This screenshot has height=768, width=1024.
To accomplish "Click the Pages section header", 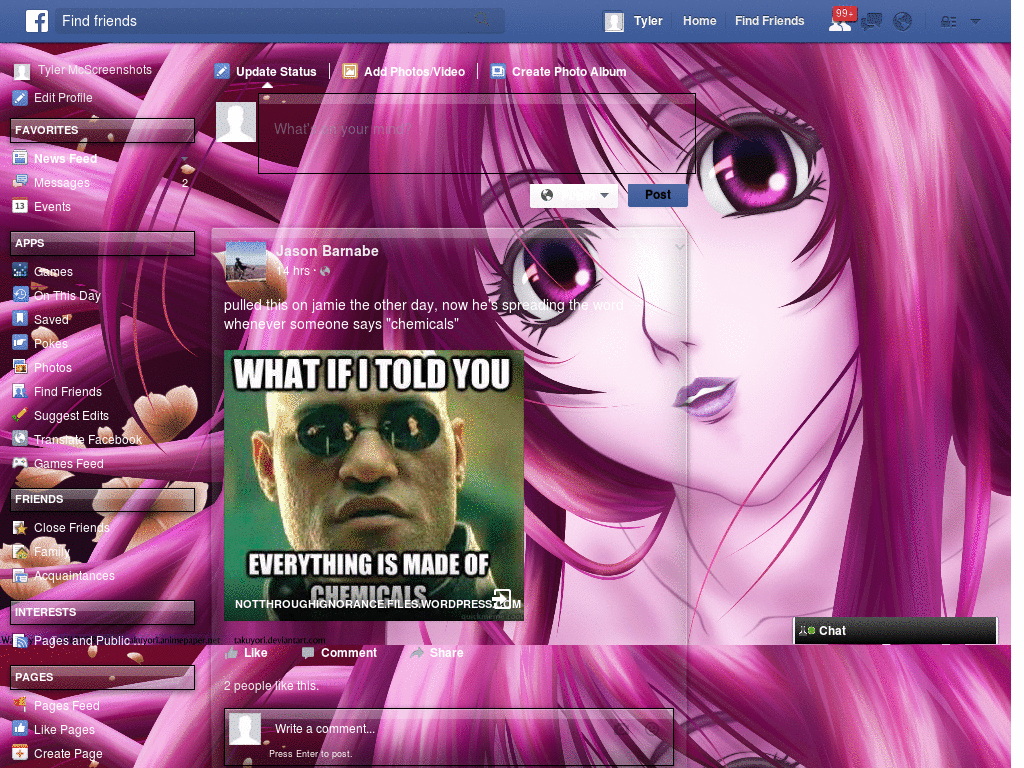I will point(103,677).
